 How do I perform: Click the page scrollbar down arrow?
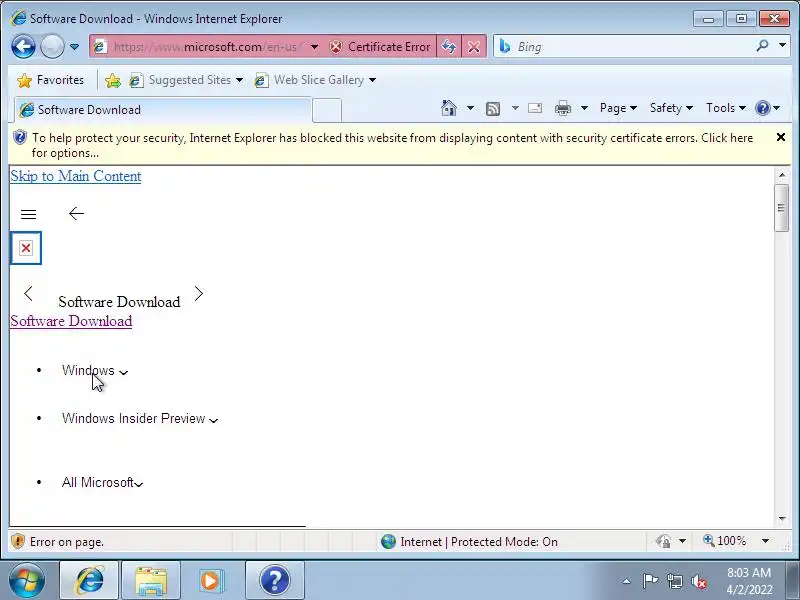coord(782,519)
